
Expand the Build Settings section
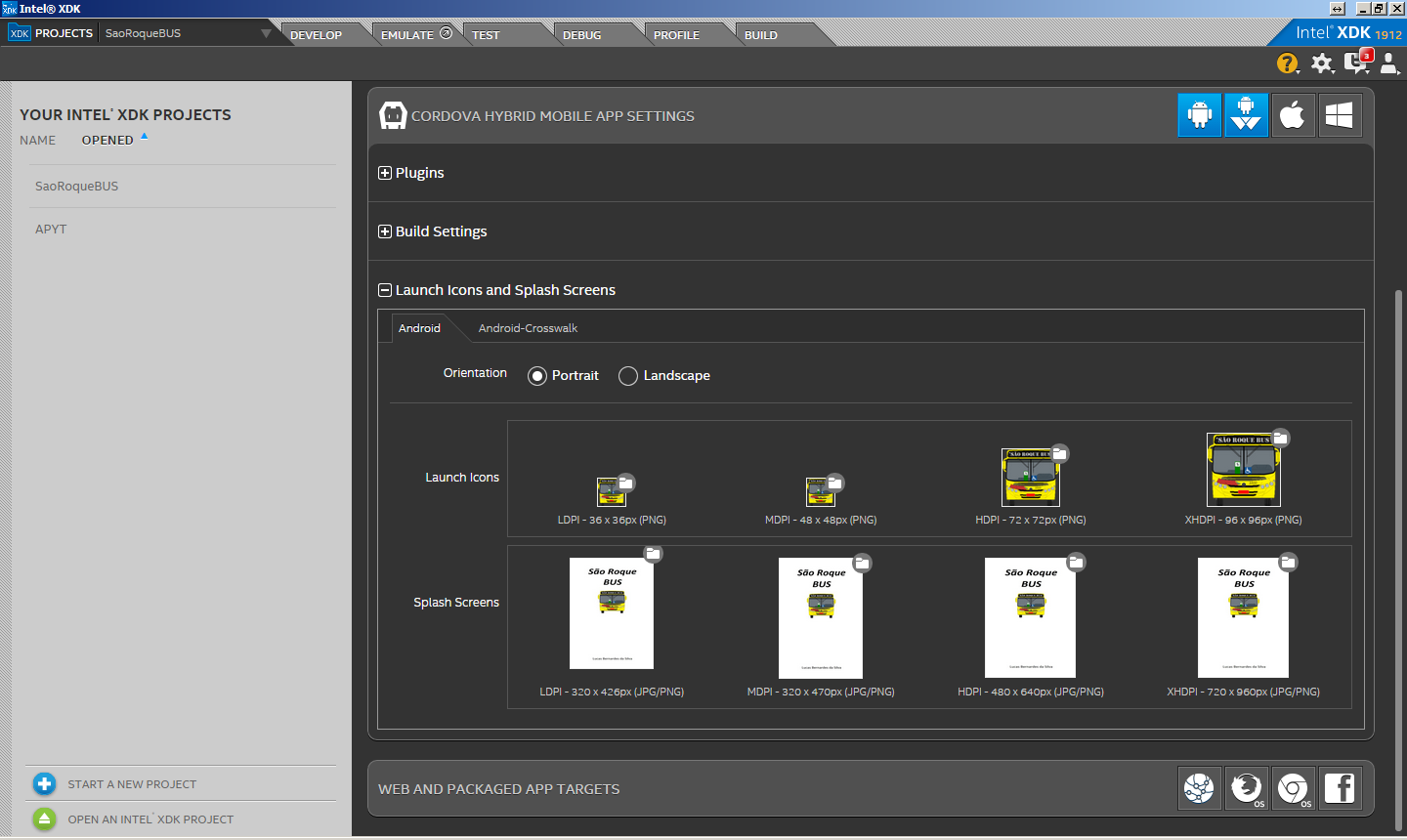click(x=385, y=231)
